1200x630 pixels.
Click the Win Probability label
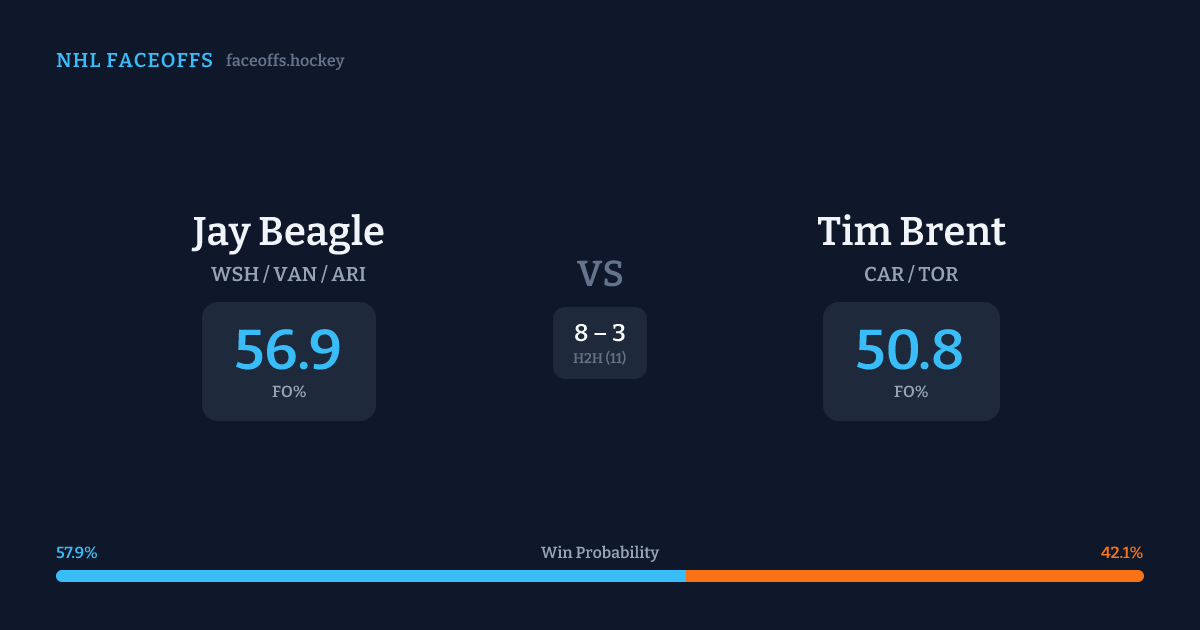tap(600, 552)
